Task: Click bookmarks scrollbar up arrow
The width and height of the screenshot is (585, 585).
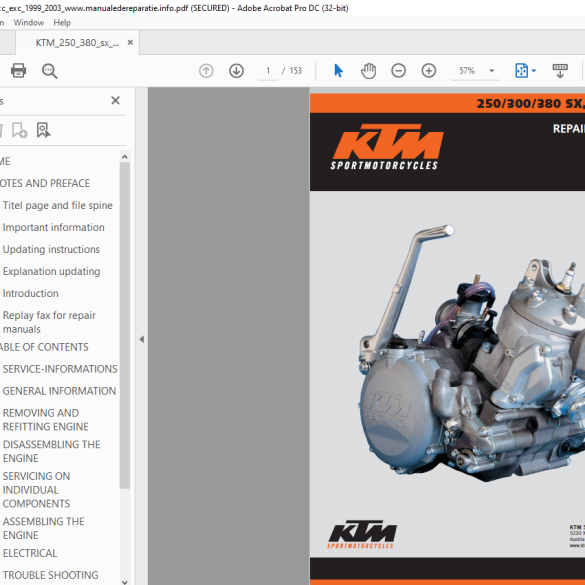Action: pyautogui.click(x=125, y=157)
